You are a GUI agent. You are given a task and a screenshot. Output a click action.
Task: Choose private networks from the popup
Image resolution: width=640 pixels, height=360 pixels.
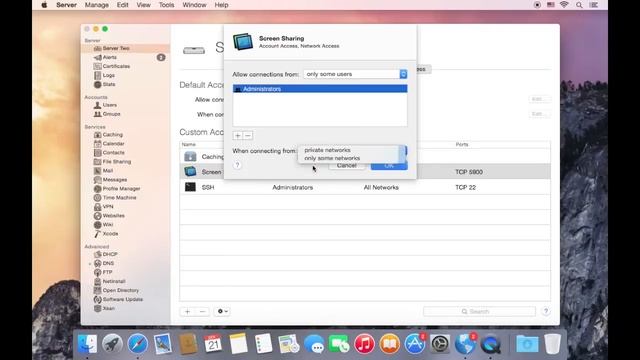pos(327,150)
